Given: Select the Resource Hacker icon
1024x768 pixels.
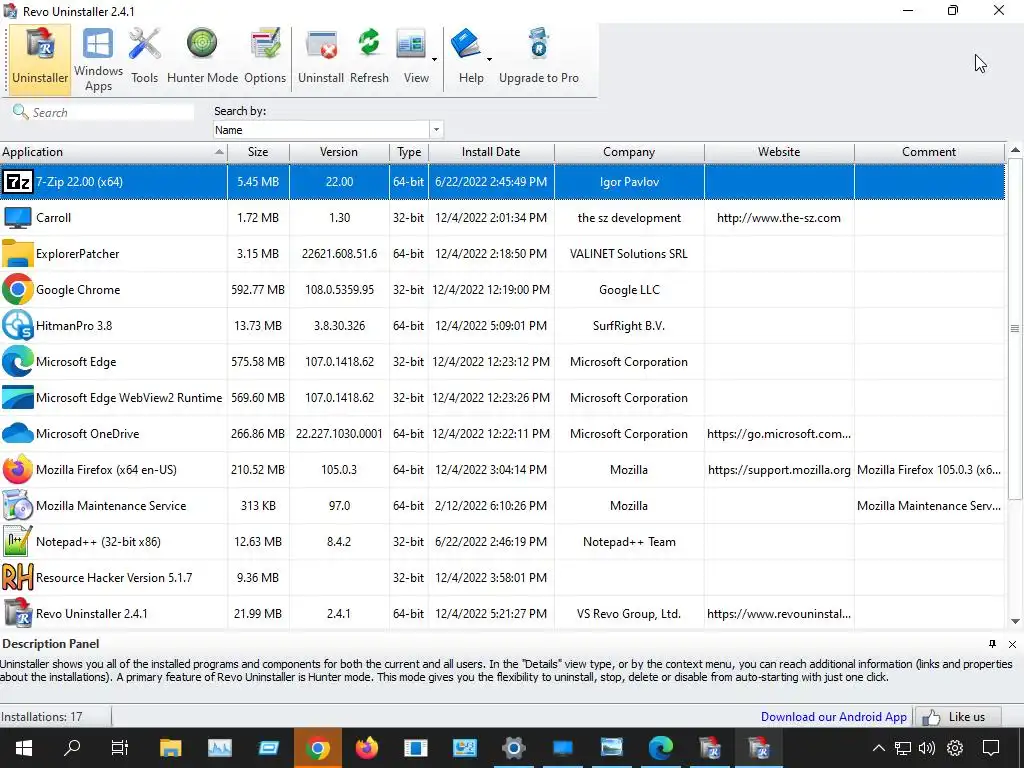Looking at the screenshot, I should pyautogui.click(x=18, y=577).
